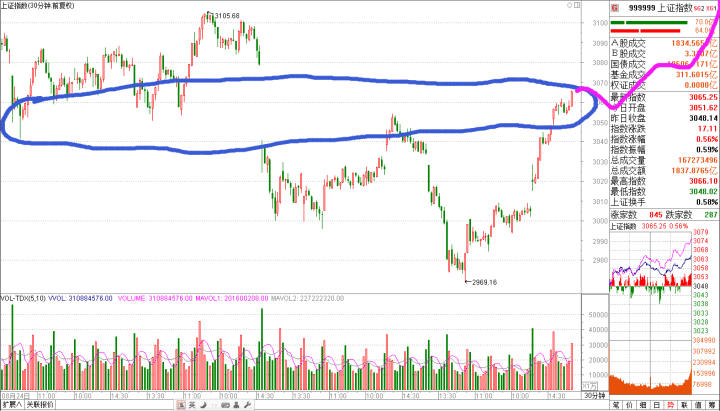Open the 30分钟 period selector at bottom right
Image resolution: width=720 pixels, height=411 pixels.
tap(592, 397)
